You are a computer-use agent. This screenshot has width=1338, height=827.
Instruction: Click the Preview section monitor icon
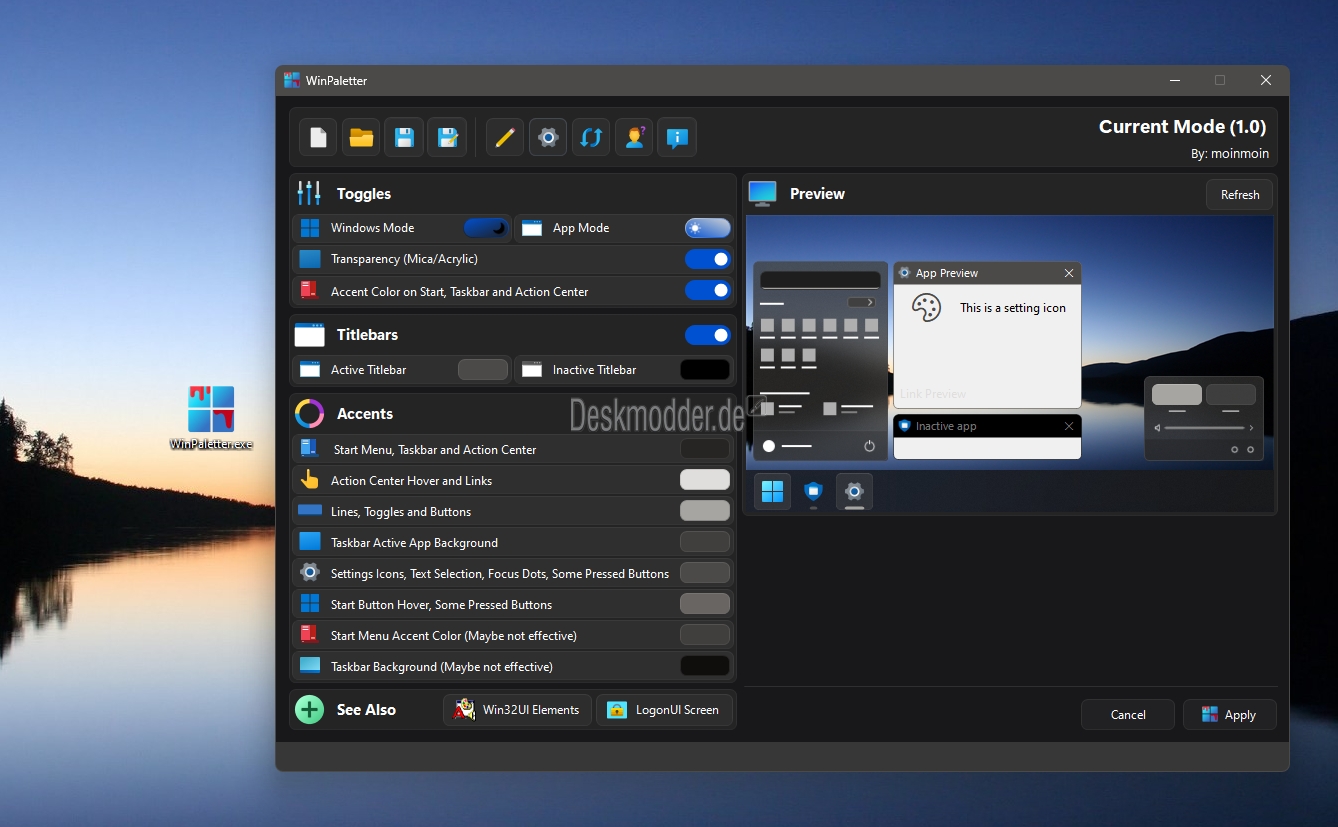[762, 194]
